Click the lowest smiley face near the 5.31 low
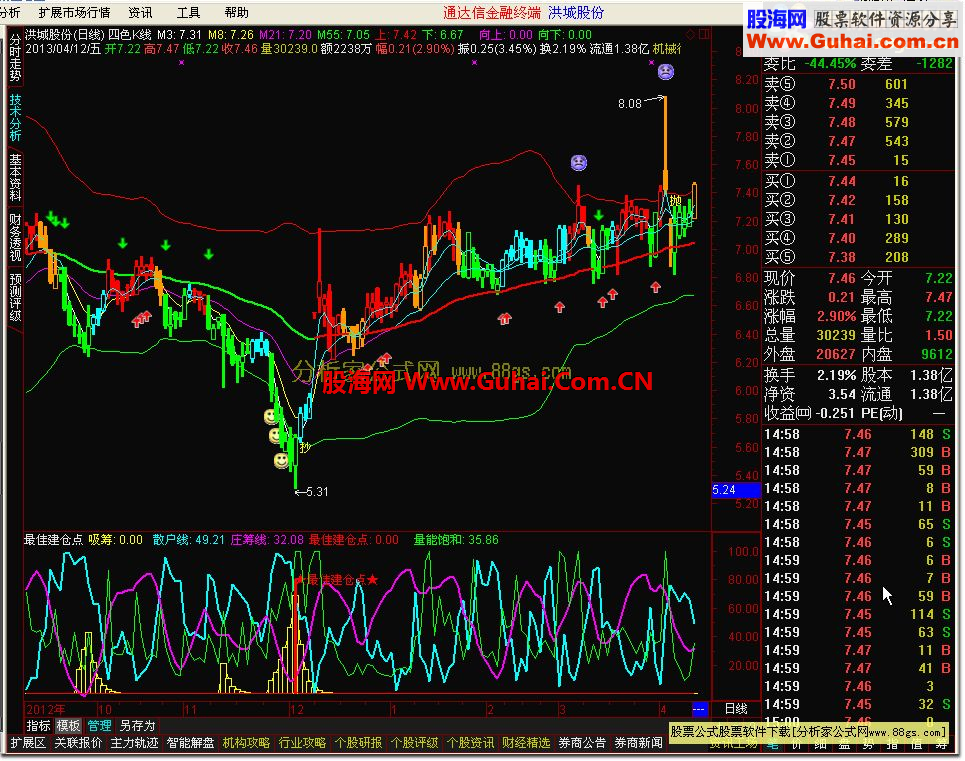The height and width of the screenshot is (761, 965). click(281, 460)
